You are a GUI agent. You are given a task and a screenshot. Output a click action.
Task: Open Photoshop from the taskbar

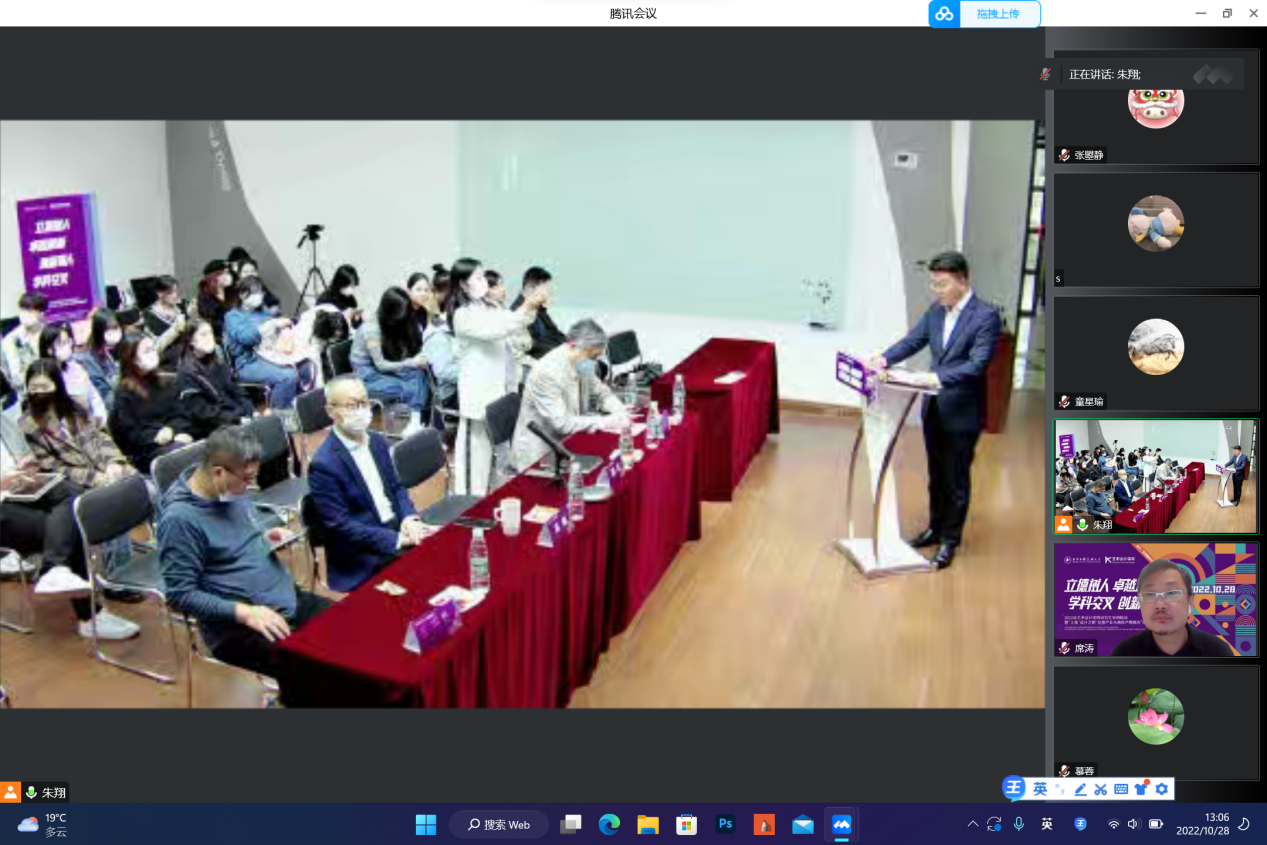point(726,824)
